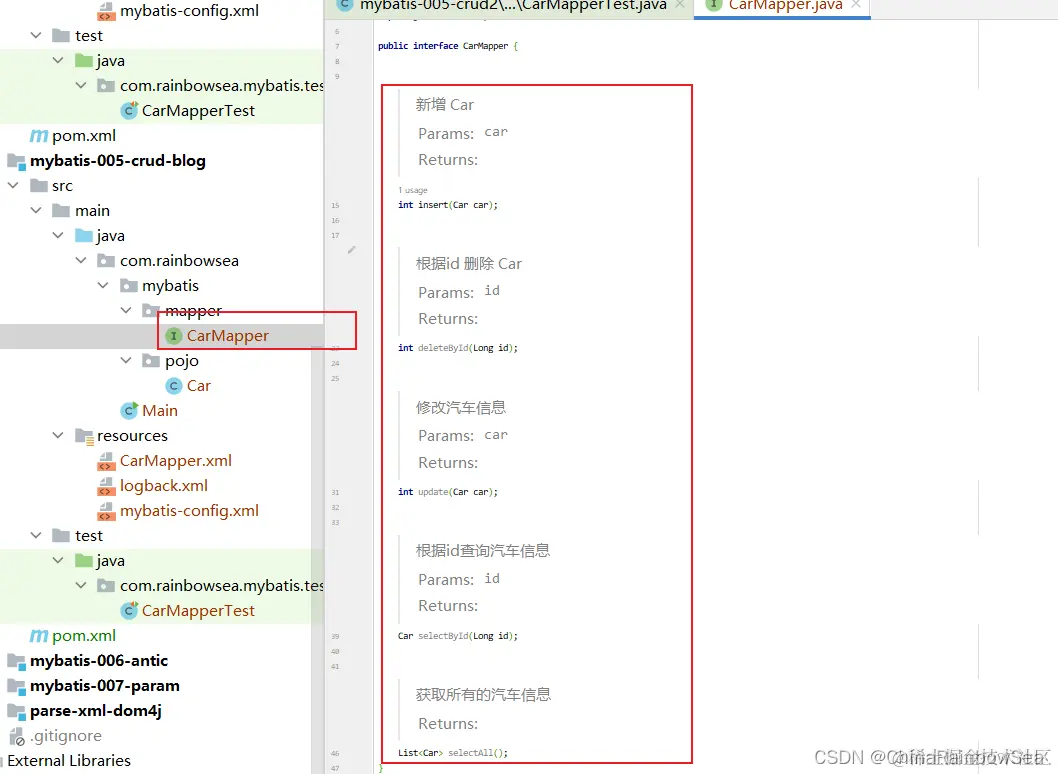Click the rendered doc comment '新增 Car'

tap(445, 105)
